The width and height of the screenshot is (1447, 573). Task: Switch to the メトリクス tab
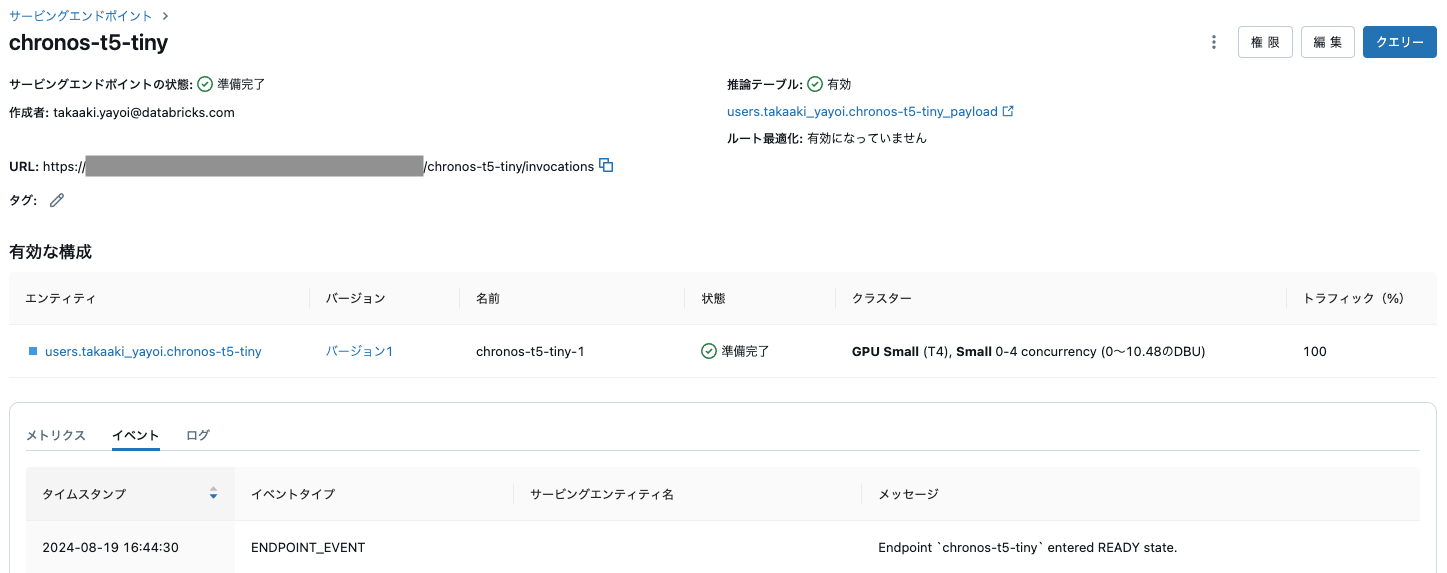[x=56, y=435]
